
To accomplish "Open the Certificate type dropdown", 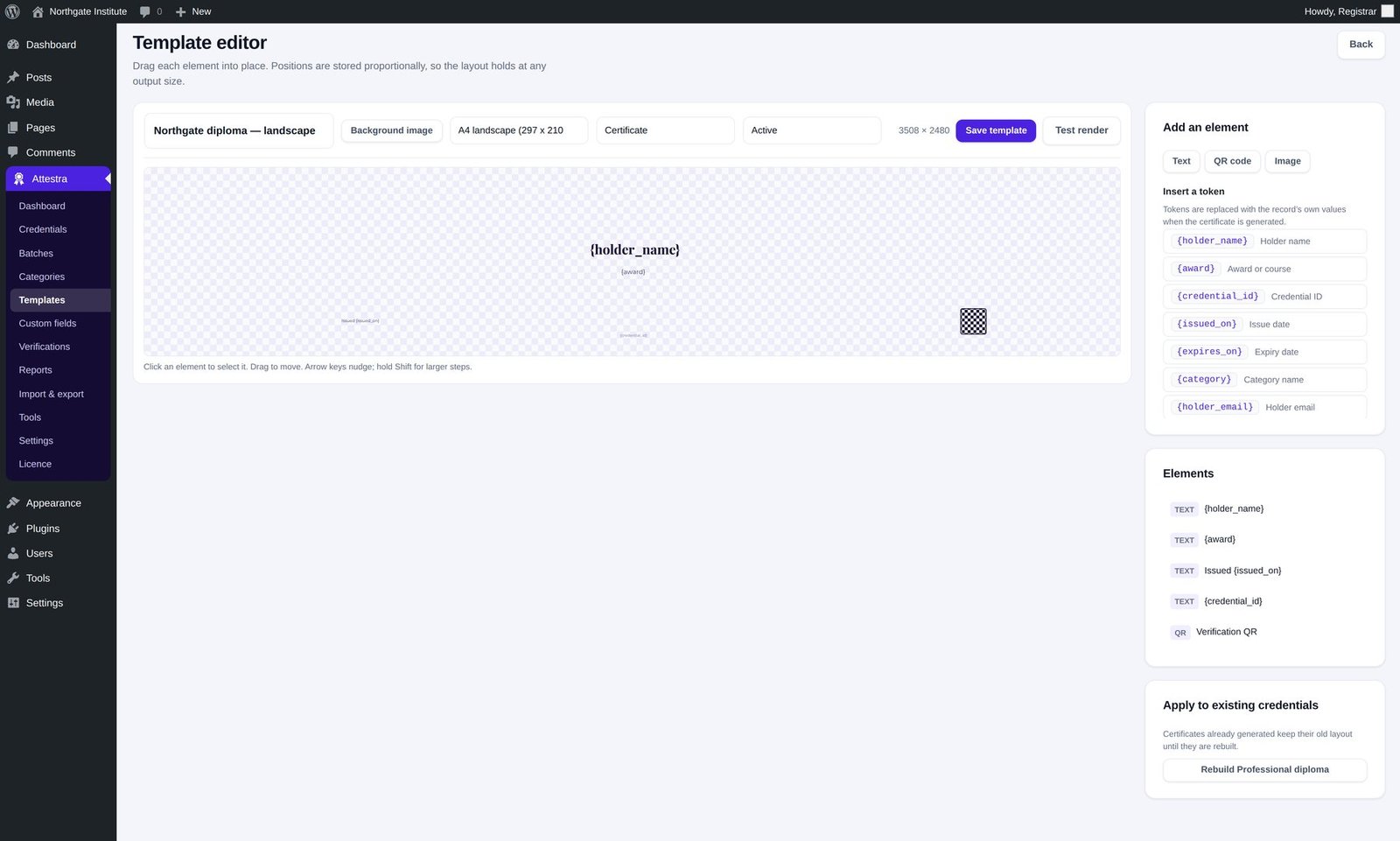I will (665, 130).
